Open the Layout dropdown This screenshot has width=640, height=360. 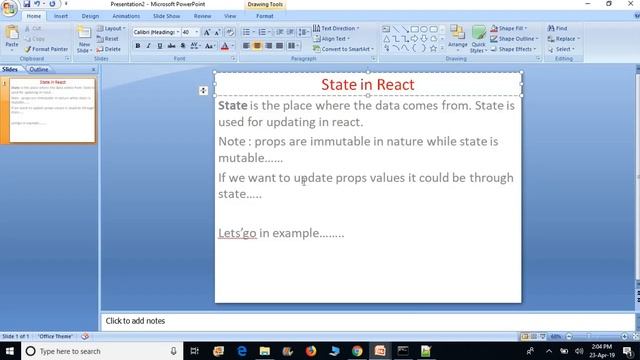point(111,29)
